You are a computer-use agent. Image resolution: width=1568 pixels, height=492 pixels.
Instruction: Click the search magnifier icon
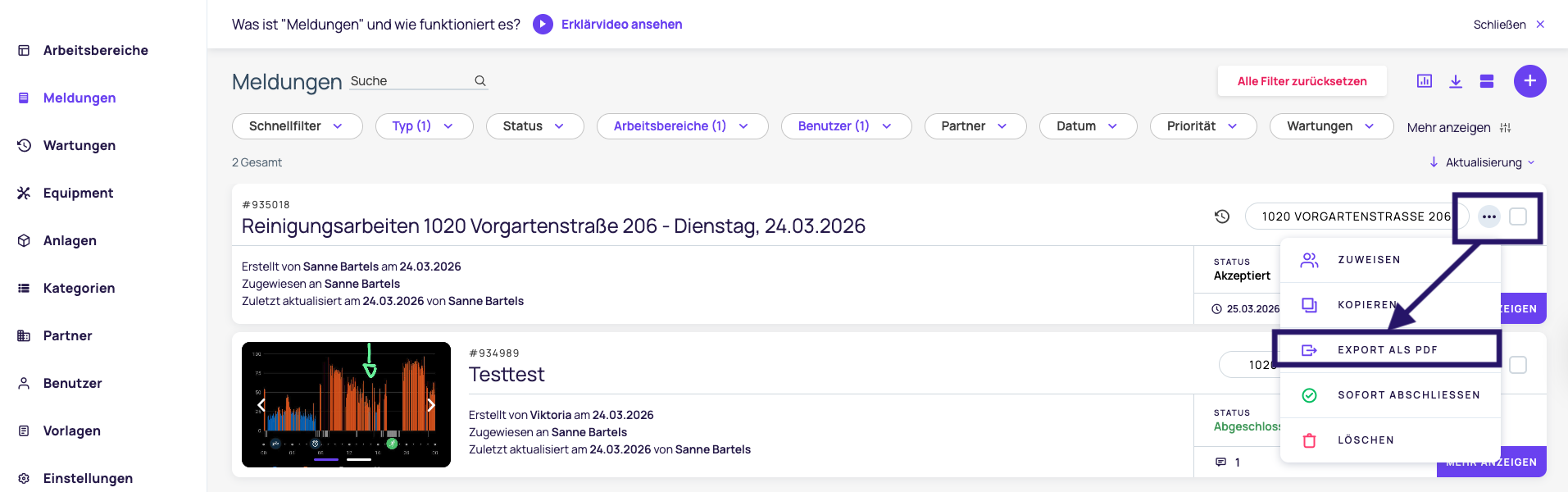pyautogui.click(x=480, y=81)
